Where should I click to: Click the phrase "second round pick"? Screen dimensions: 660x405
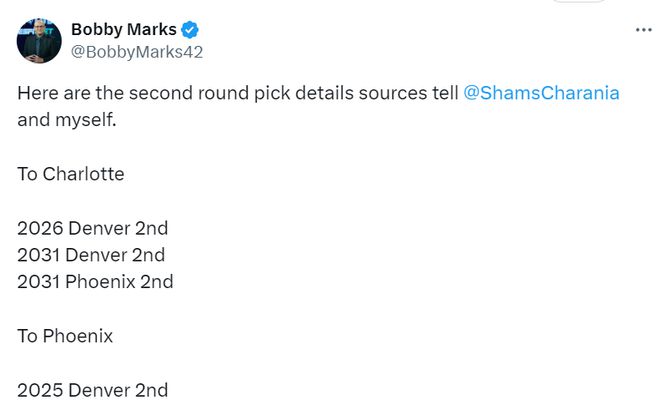click(x=194, y=93)
